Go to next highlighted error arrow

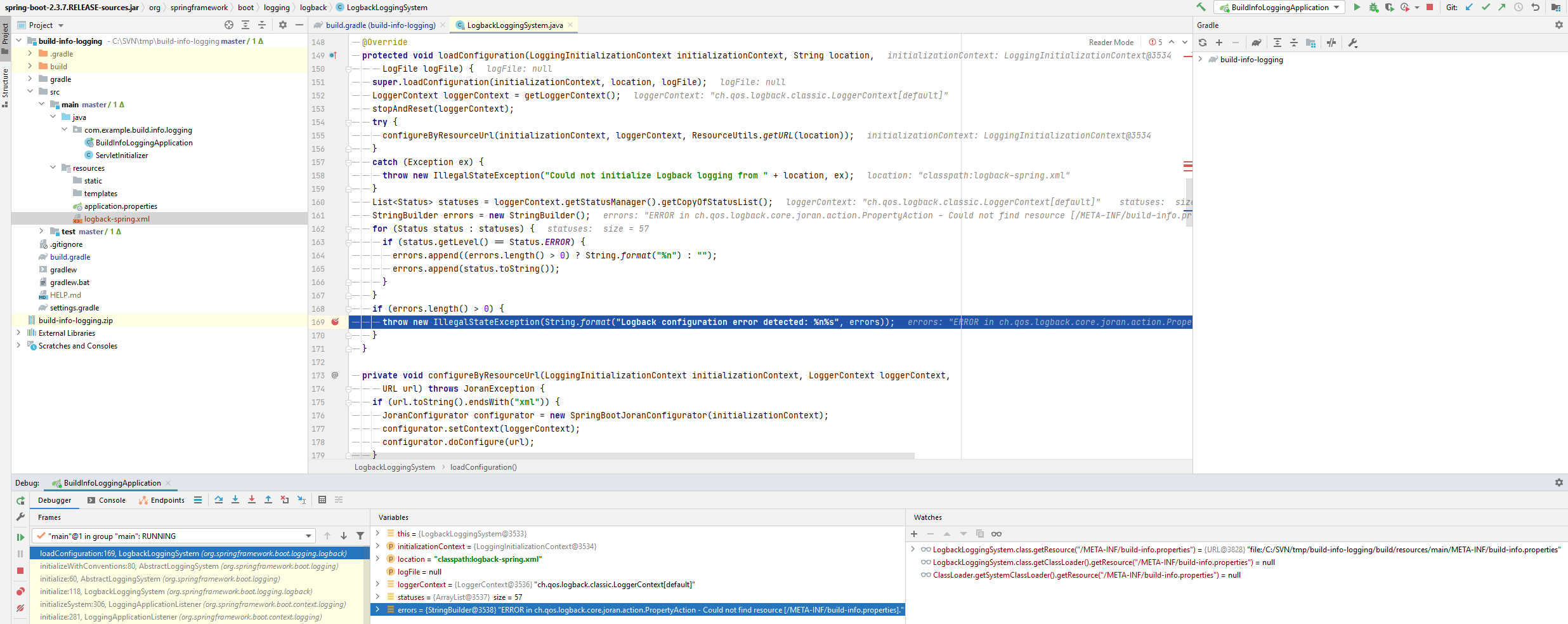click(x=1184, y=43)
